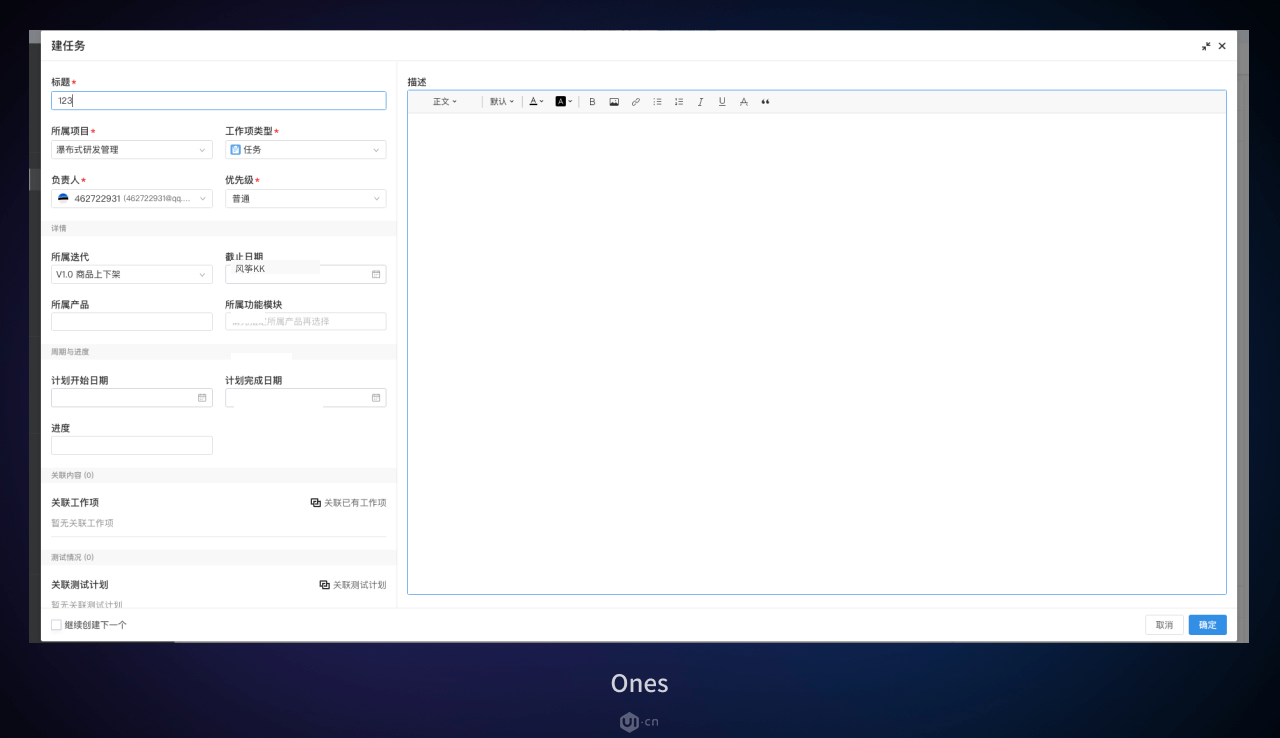Open the 工作项类型 dropdown
This screenshot has width=1280, height=738.
(306, 150)
